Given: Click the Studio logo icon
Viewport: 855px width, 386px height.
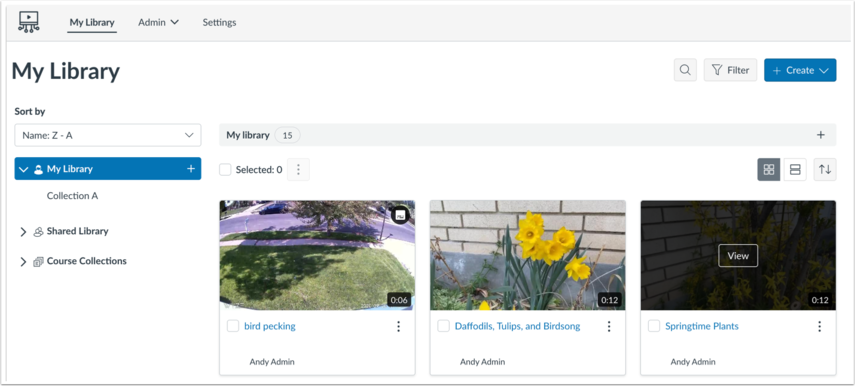Looking at the screenshot, I should pyautogui.click(x=28, y=22).
